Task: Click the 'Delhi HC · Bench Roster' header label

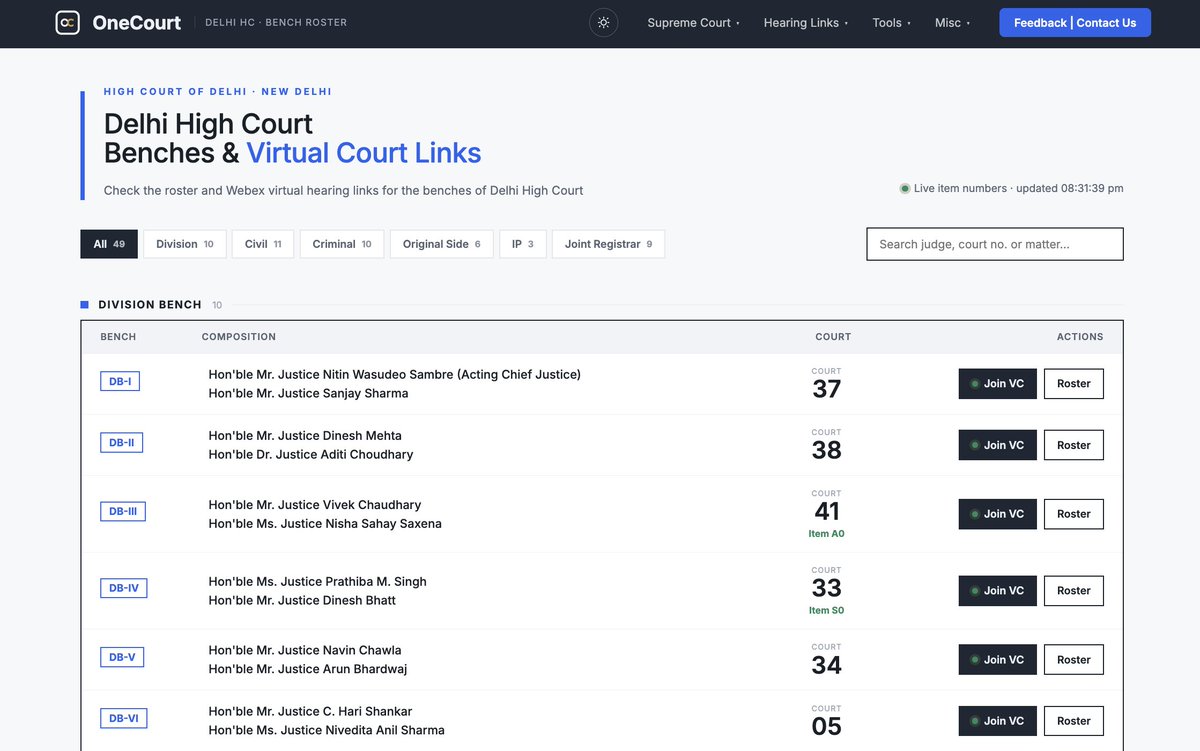Action: click(276, 22)
